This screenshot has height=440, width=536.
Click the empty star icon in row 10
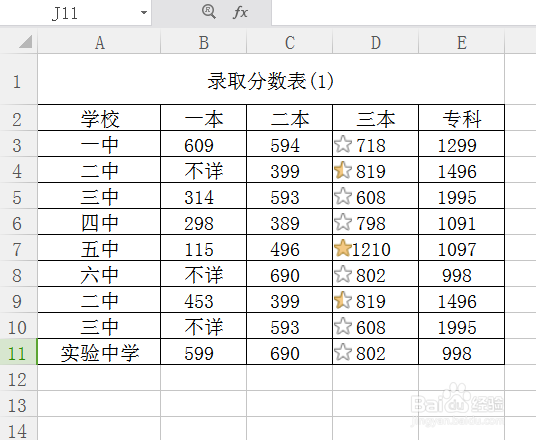point(343,326)
